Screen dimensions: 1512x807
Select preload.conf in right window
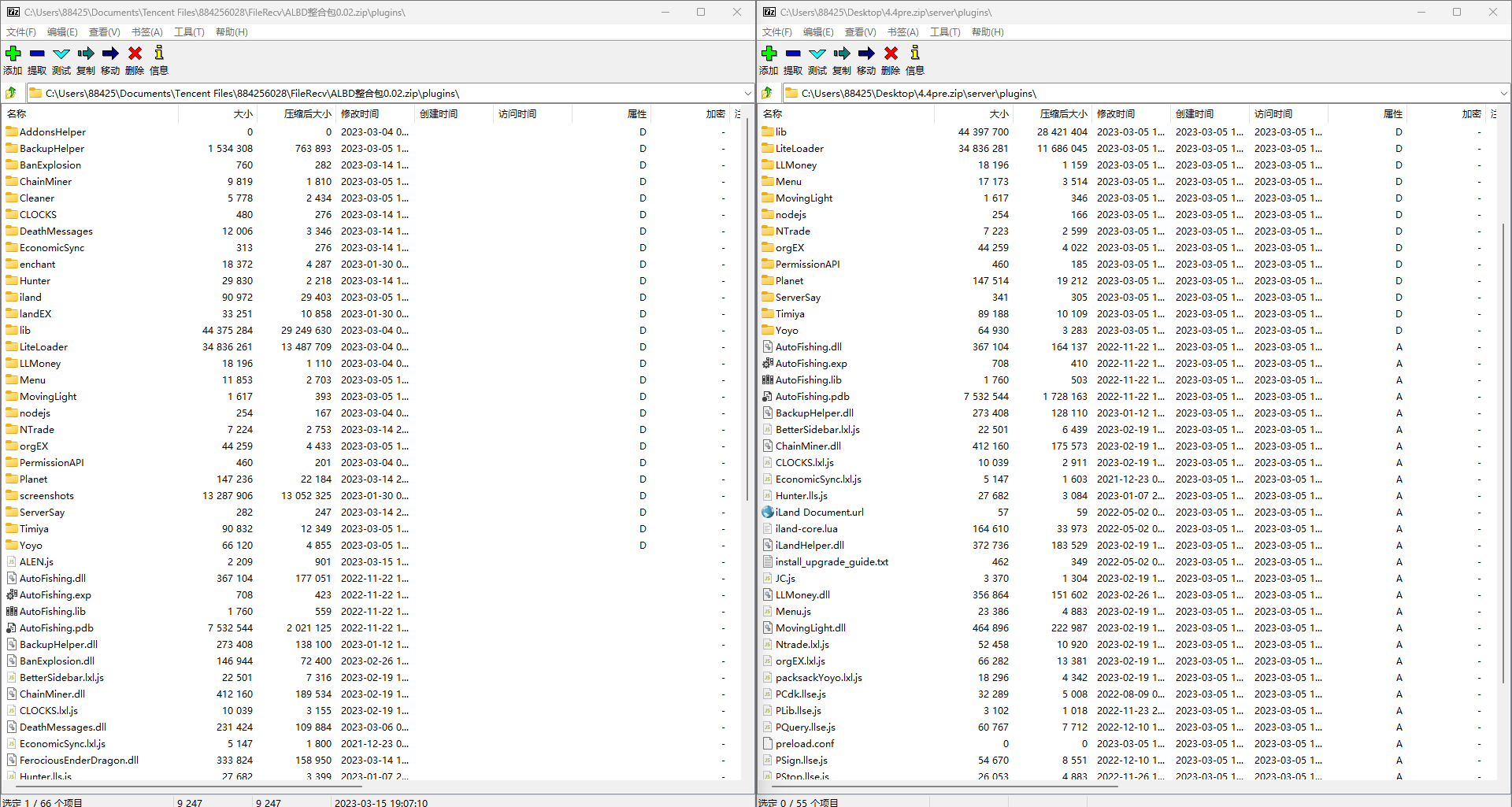[x=805, y=744]
